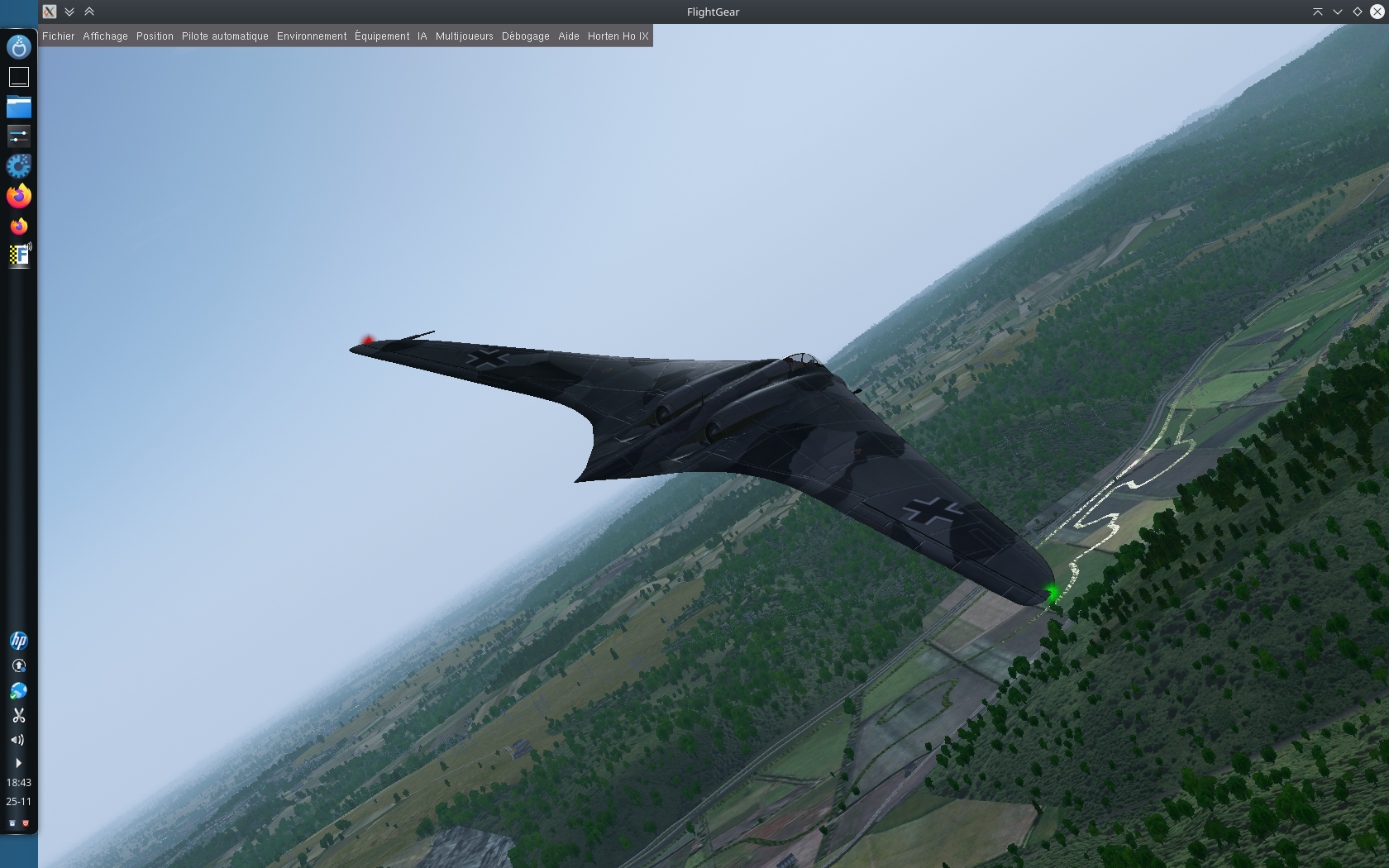Open the system settings sliders icon

pyautogui.click(x=19, y=136)
